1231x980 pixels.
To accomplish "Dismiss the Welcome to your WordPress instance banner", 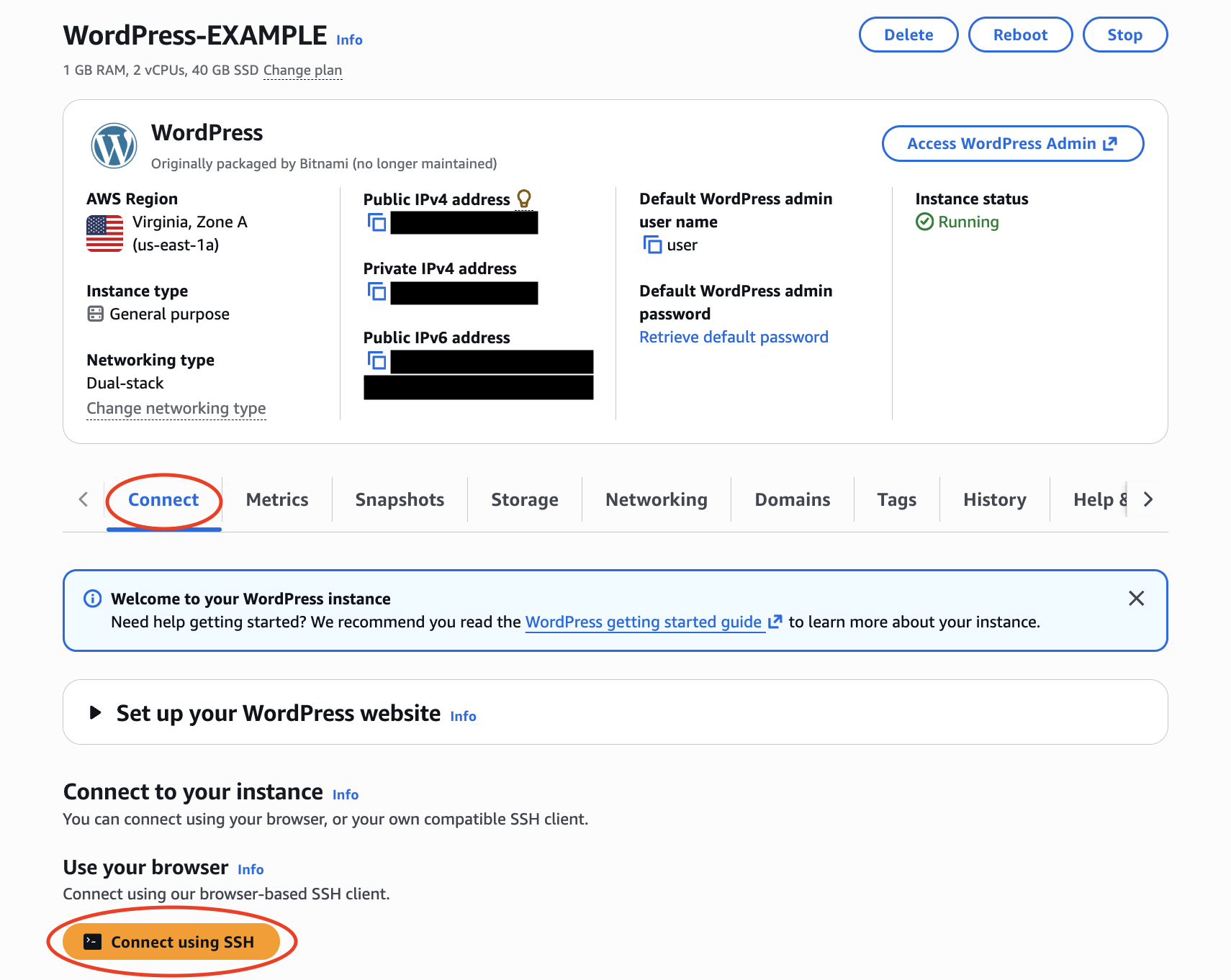I will coord(1136,599).
